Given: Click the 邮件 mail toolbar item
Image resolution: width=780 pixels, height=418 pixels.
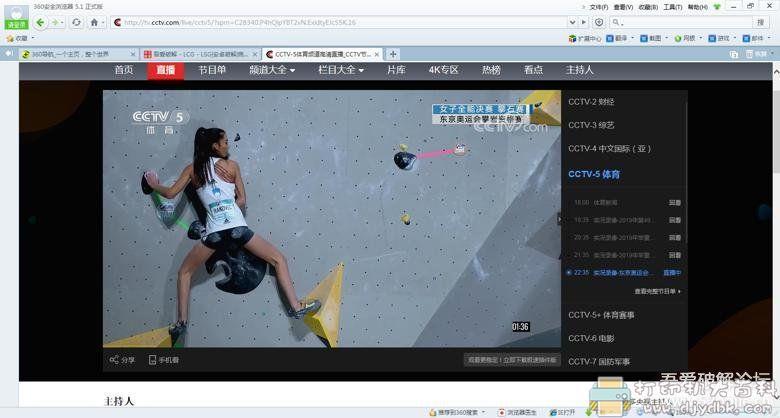Looking at the screenshot, I should click(753, 38).
